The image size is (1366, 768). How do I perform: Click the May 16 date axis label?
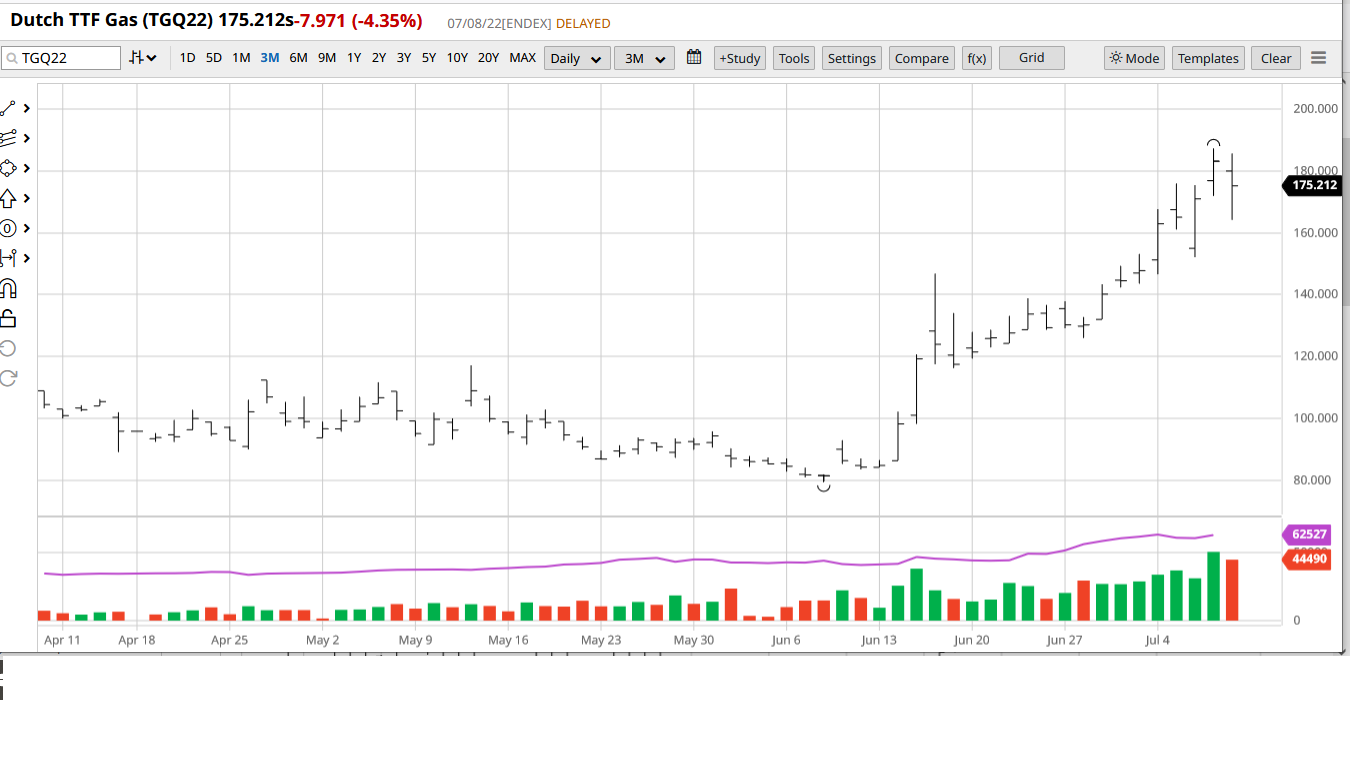508,640
